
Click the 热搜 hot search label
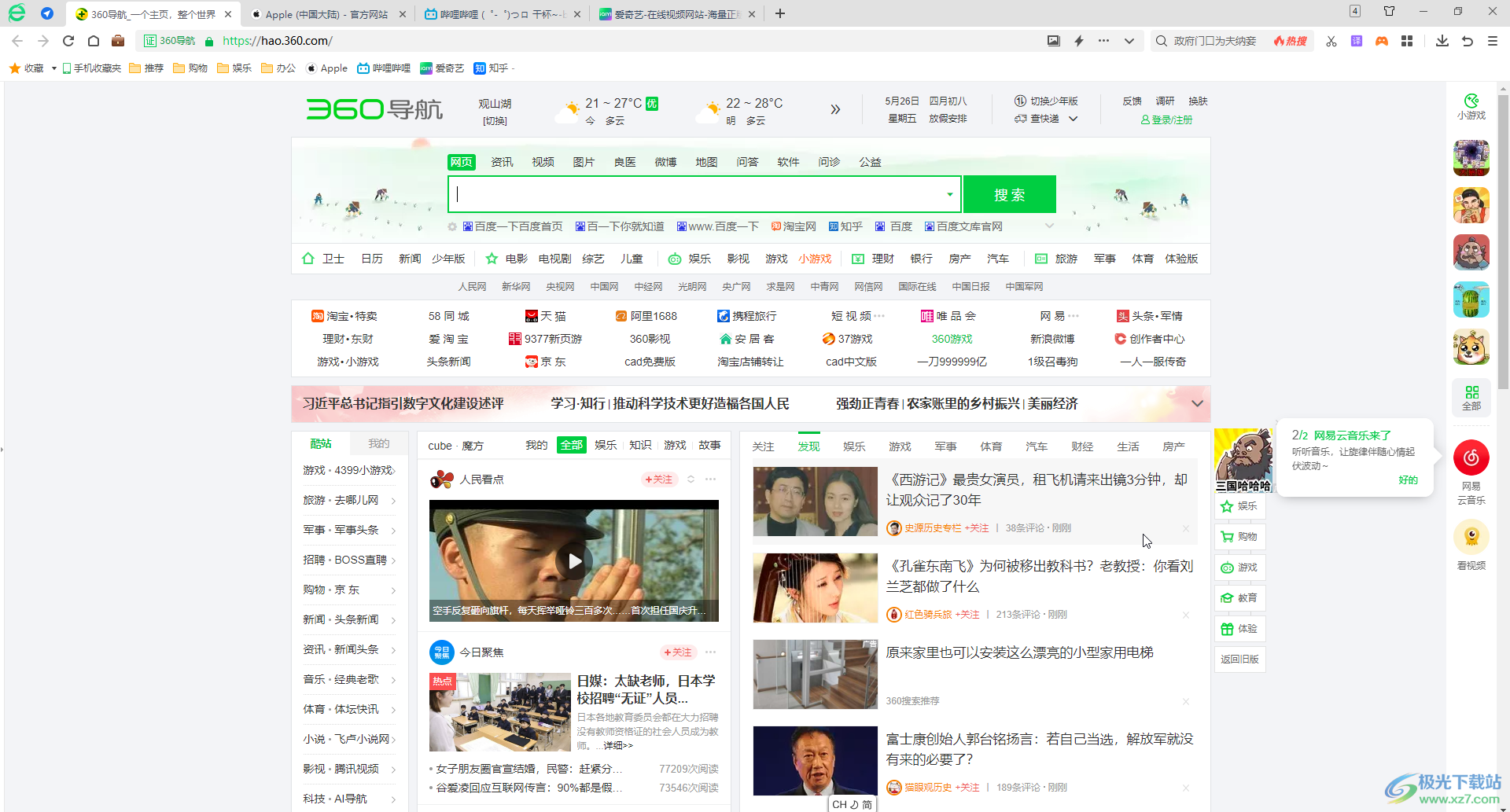click(x=1291, y=41)
